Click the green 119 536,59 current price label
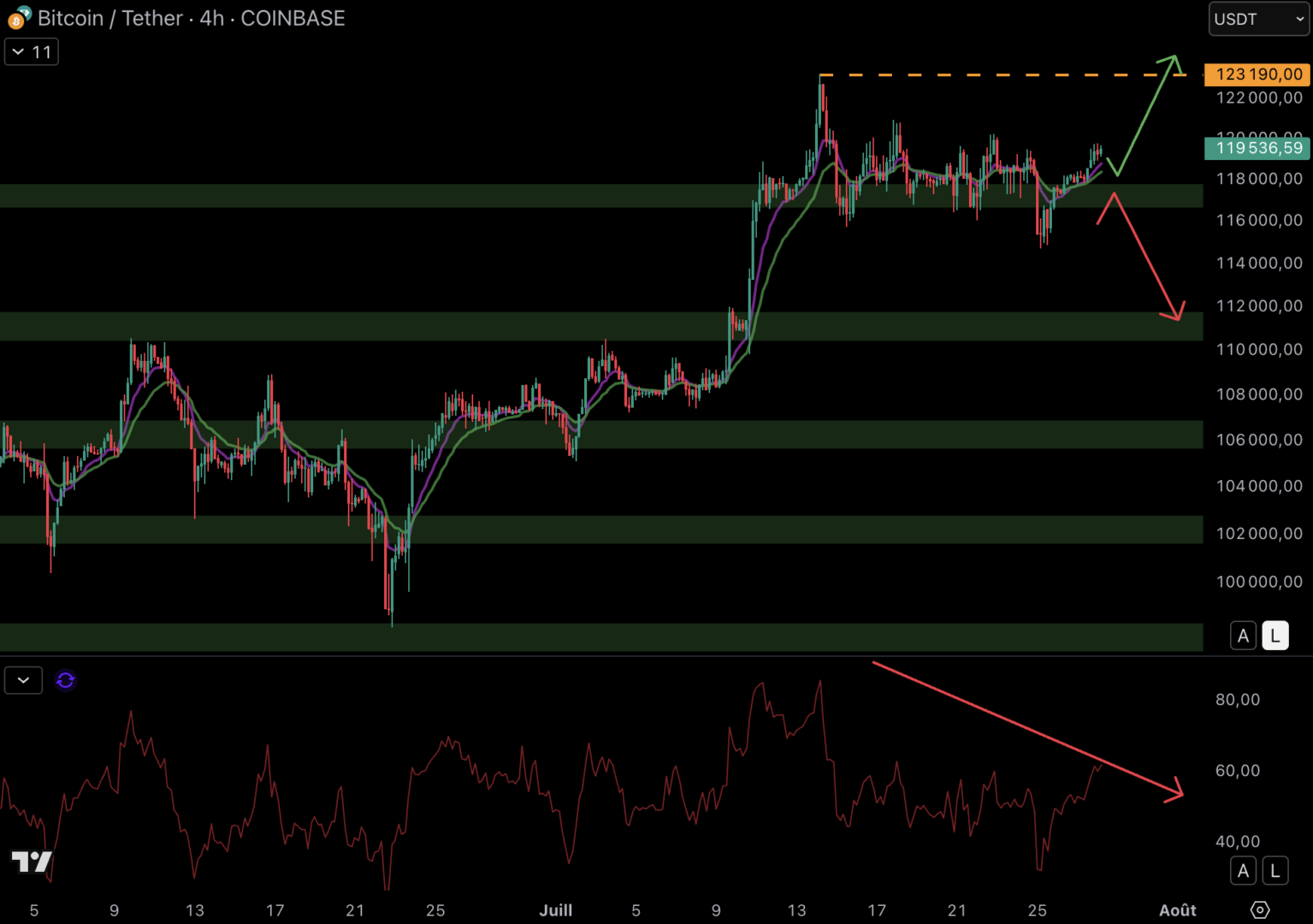The image size is (1313, 924). pos(1257,148)
